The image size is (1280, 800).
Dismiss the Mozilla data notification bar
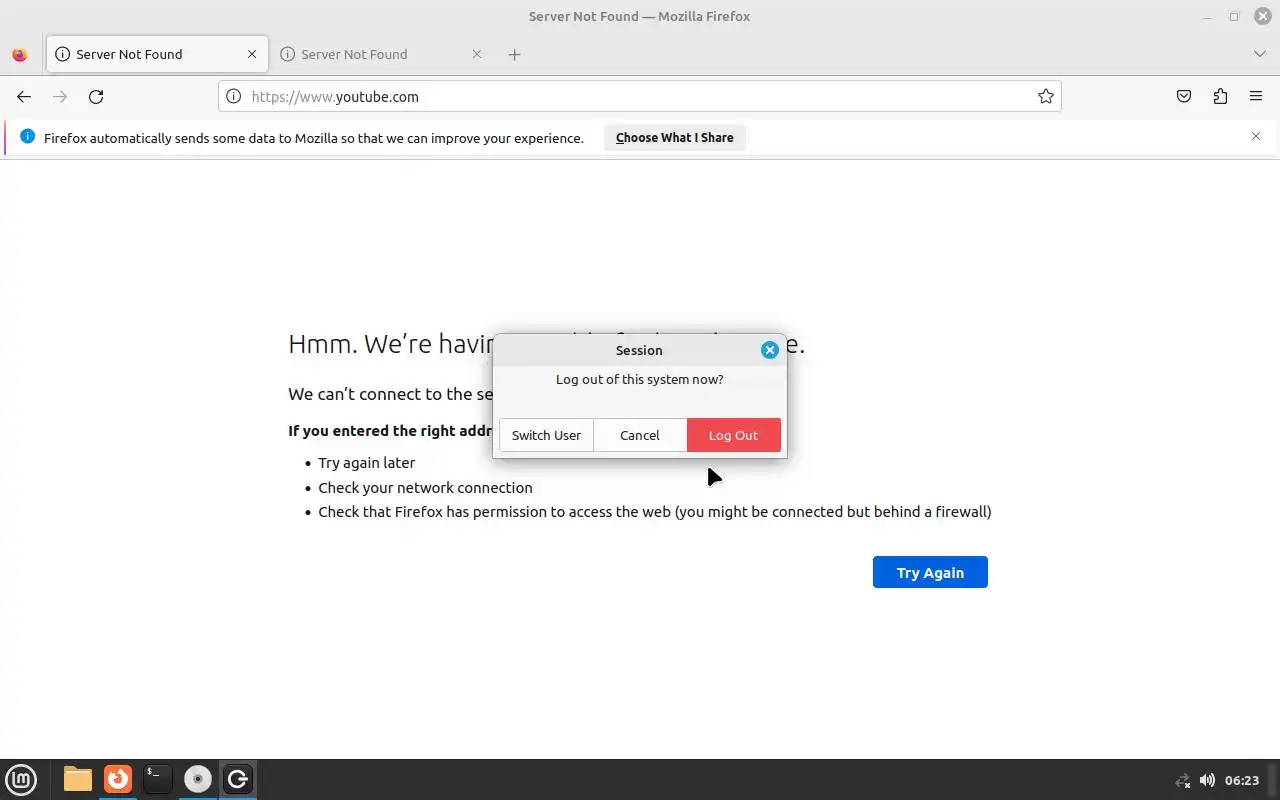tap(1256, 136)
